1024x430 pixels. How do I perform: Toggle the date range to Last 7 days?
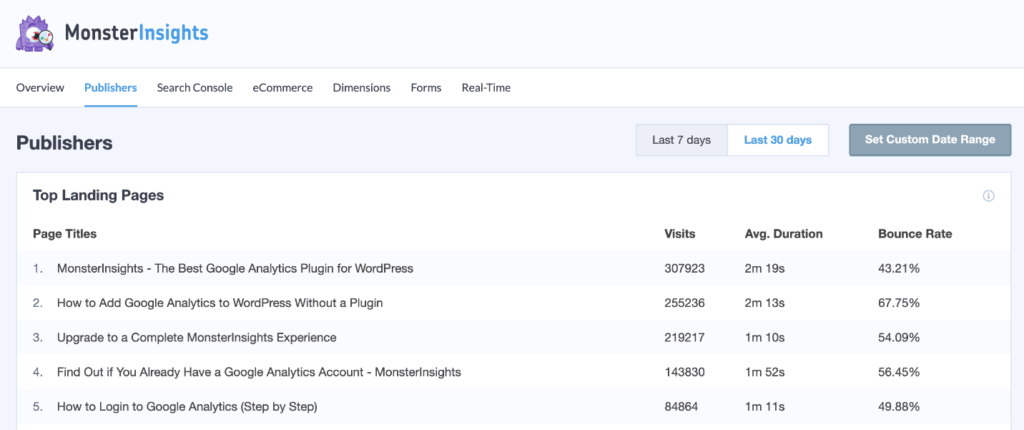tap(681, 140)
